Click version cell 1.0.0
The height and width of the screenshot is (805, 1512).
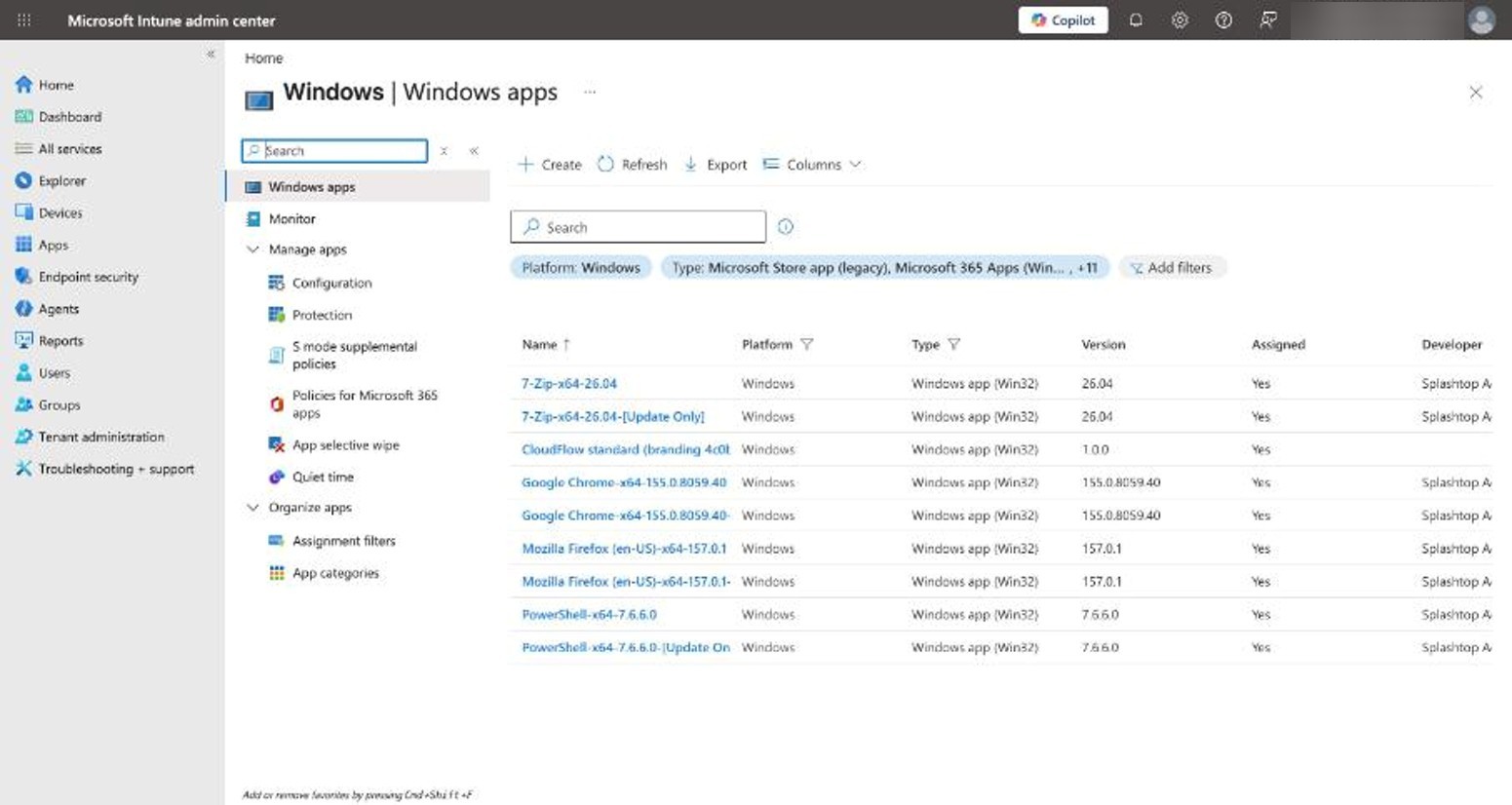[x=1096, y=449]
